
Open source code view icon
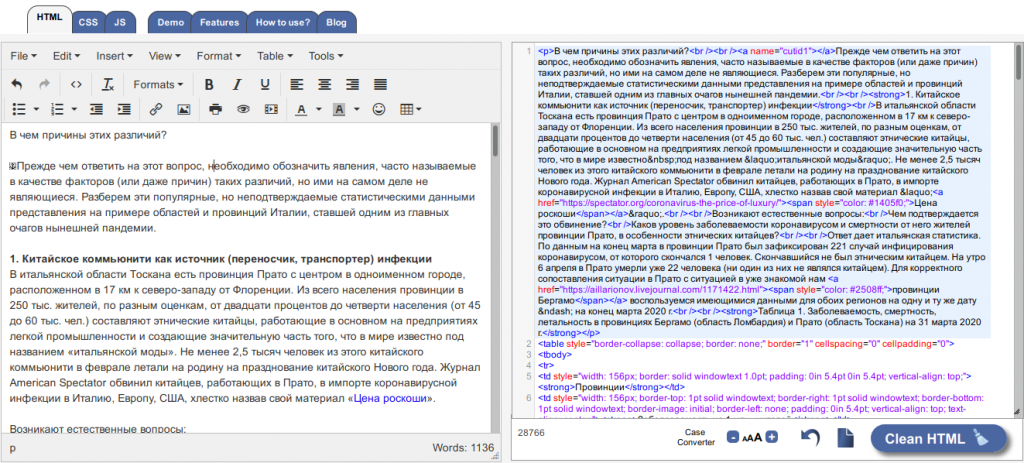pos(76,84)
